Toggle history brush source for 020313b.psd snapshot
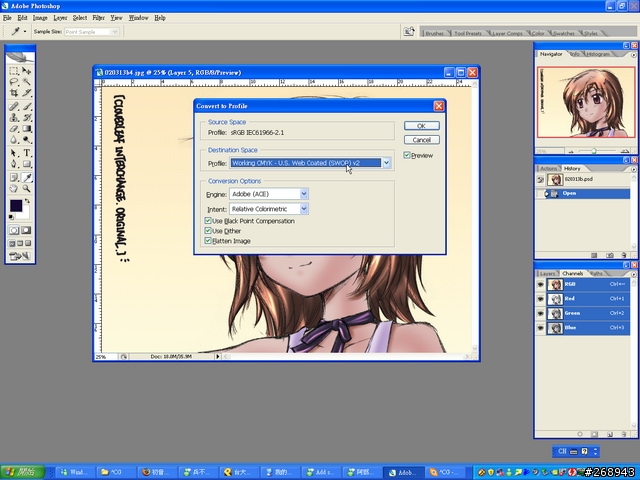The width and height of the screenshot is (640, 480). 540,180
